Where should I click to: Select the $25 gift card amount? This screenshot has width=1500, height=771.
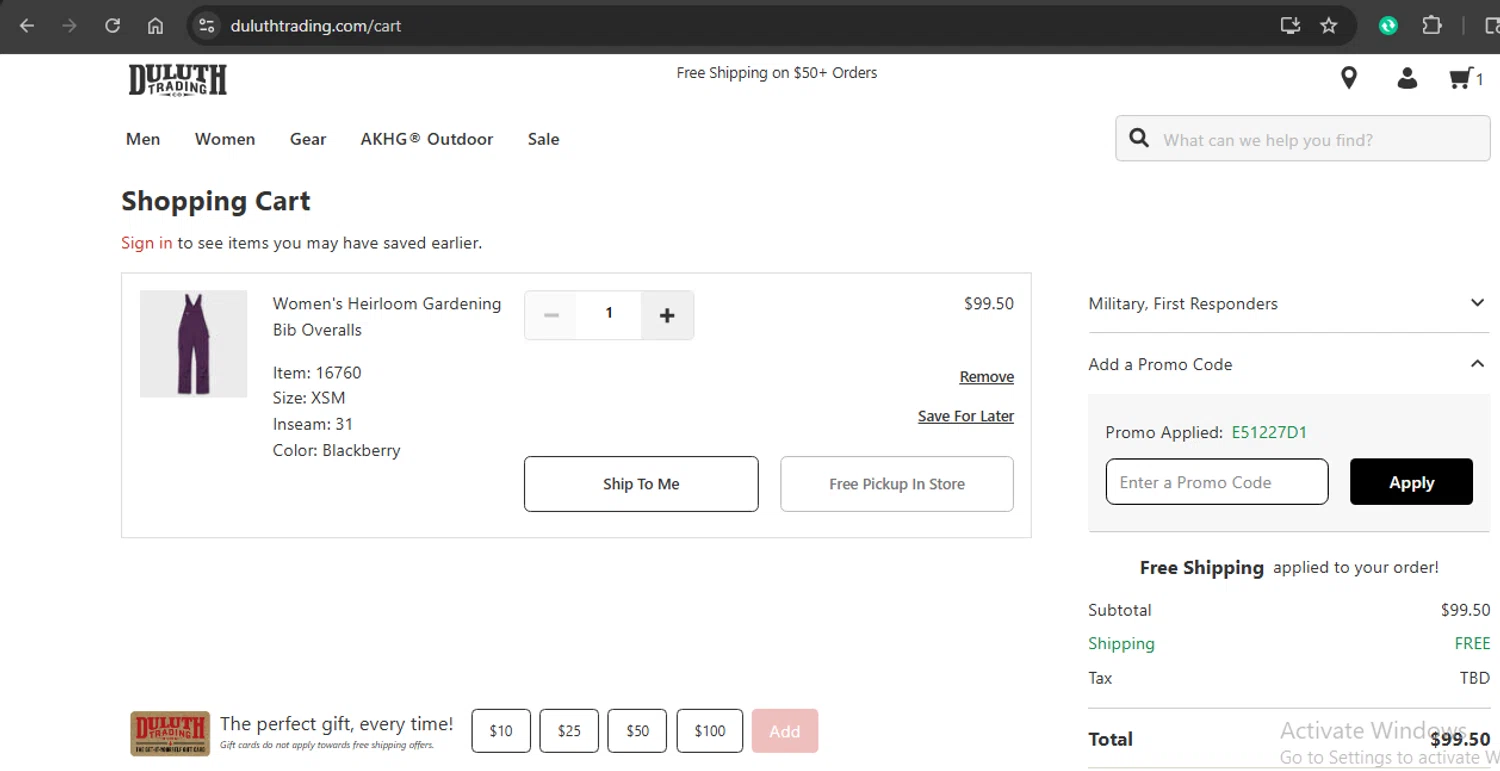click(x=569, y=731)
